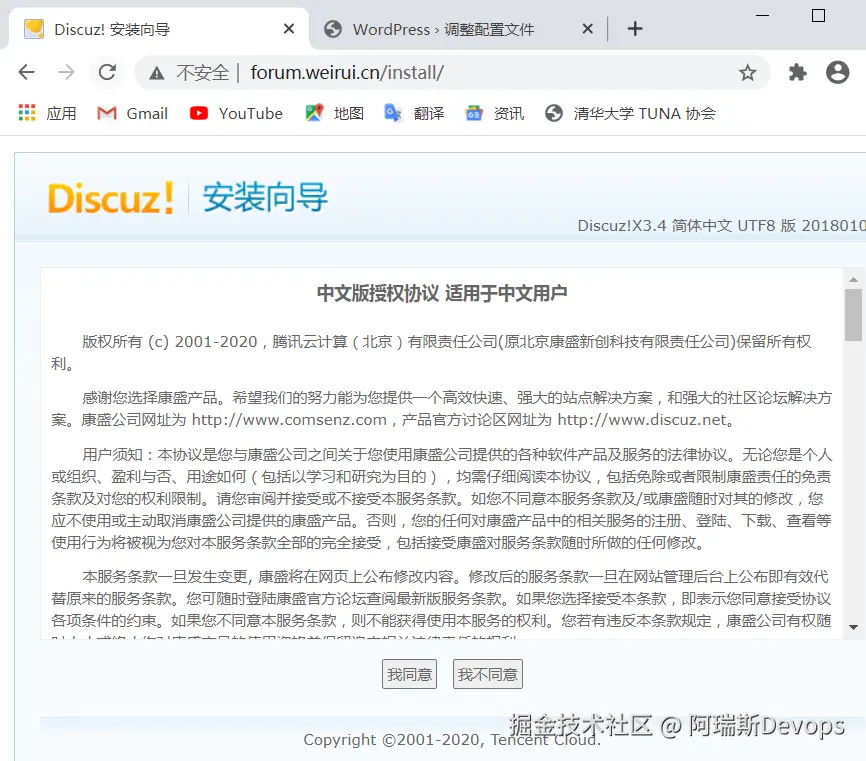The width and height of the screenshot is (866, 761).
Task: Open the user profile avatar icon
Action: click(837, 72)
